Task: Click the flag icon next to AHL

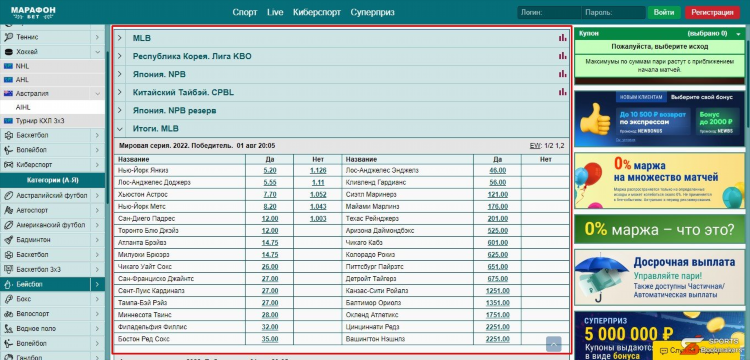Action: (8, 79)
